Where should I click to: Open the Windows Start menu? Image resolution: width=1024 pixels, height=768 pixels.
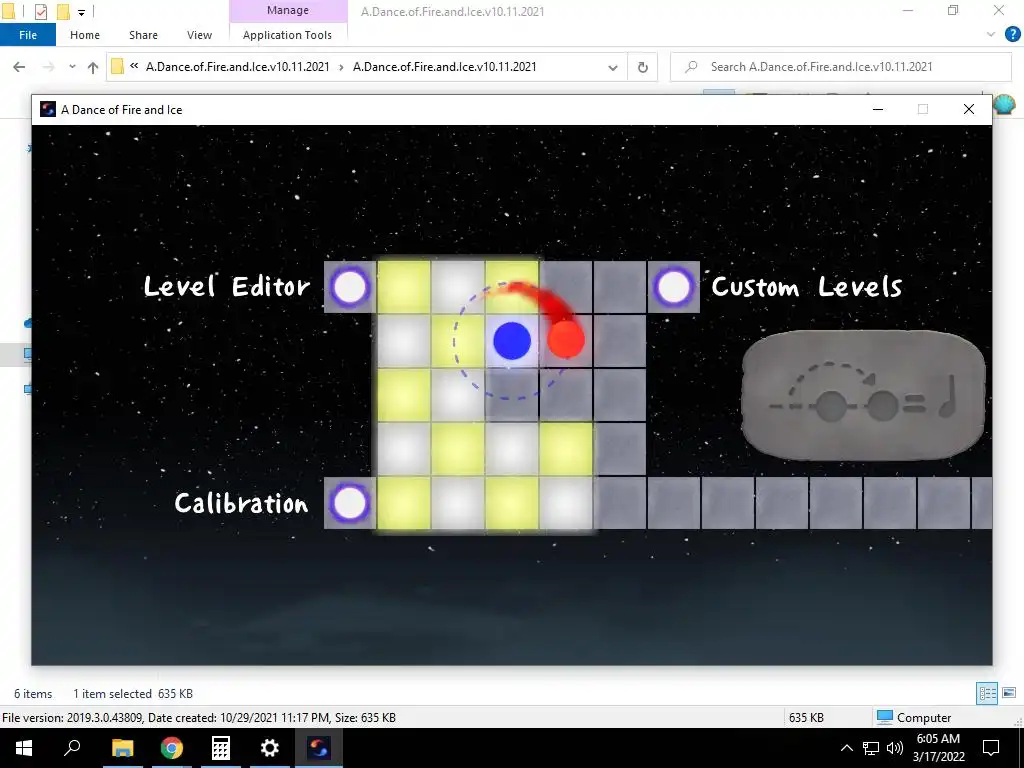click(x=24, y=748)
